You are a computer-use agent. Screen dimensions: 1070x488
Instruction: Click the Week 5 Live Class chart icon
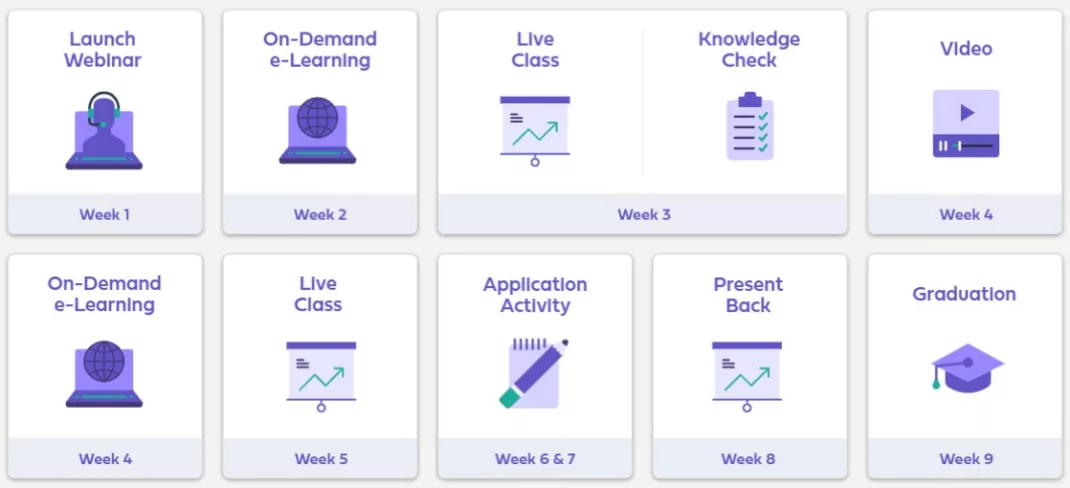(x=321, y=377)
